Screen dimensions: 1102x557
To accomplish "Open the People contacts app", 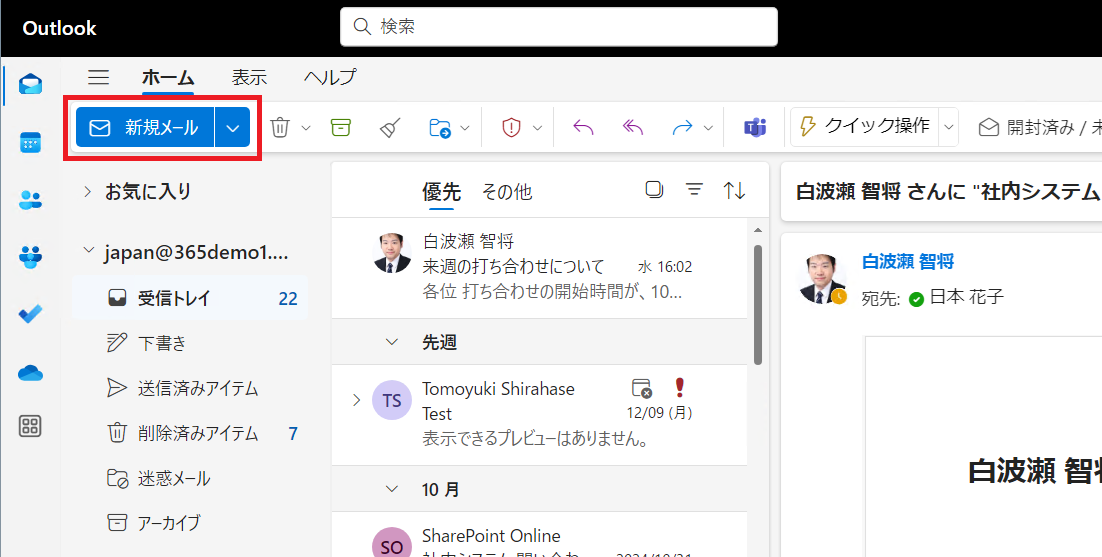I will (x=30, y=200).
